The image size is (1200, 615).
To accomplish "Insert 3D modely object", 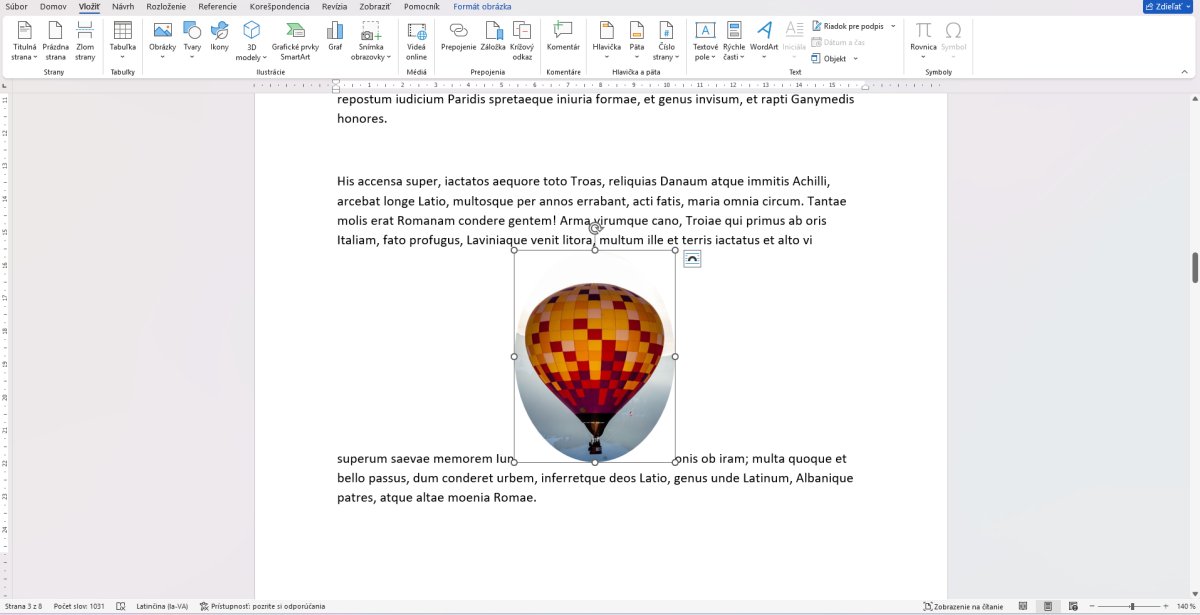I will tap(251, 42).
